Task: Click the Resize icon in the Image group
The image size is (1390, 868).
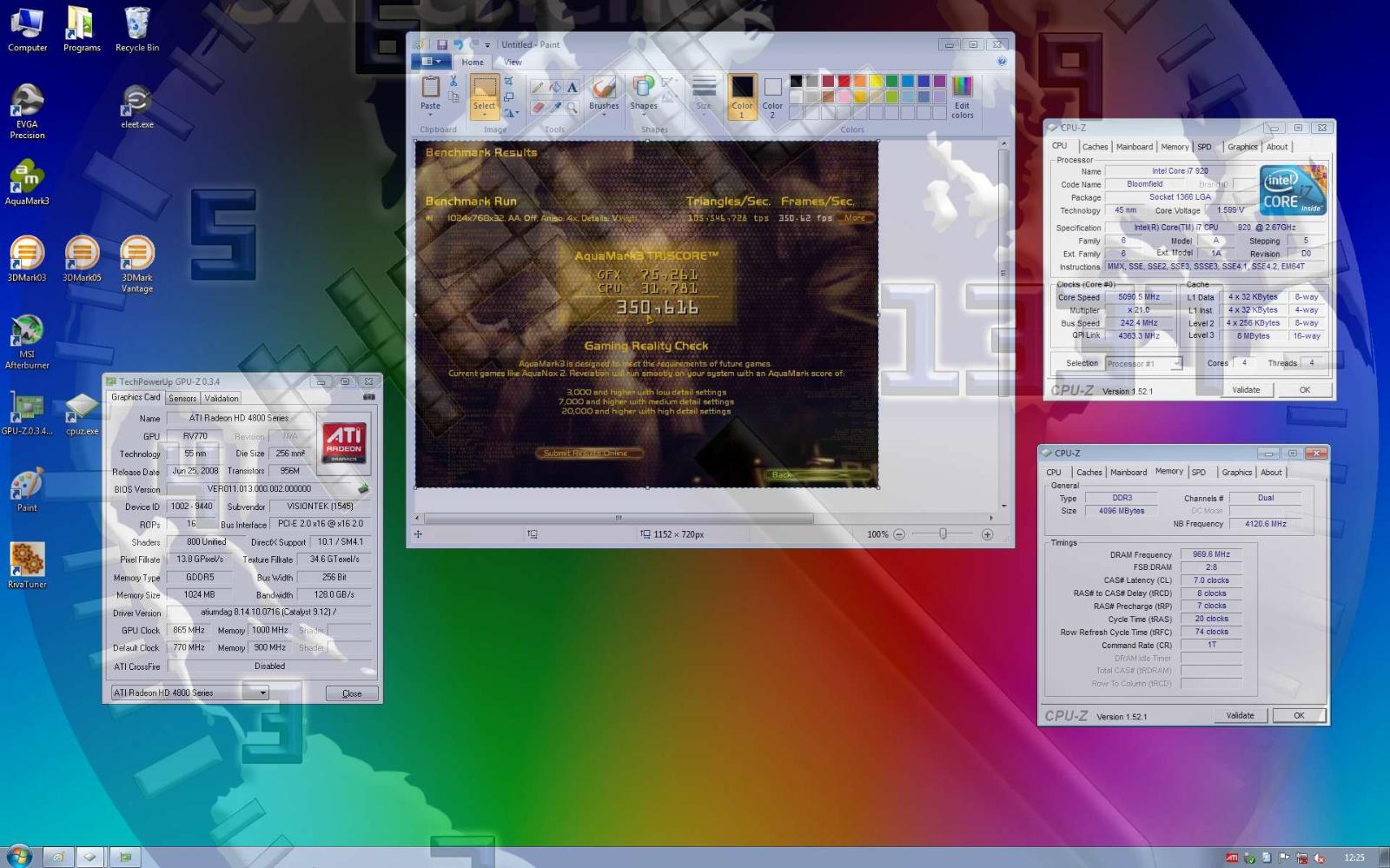Action: (509, 96)
